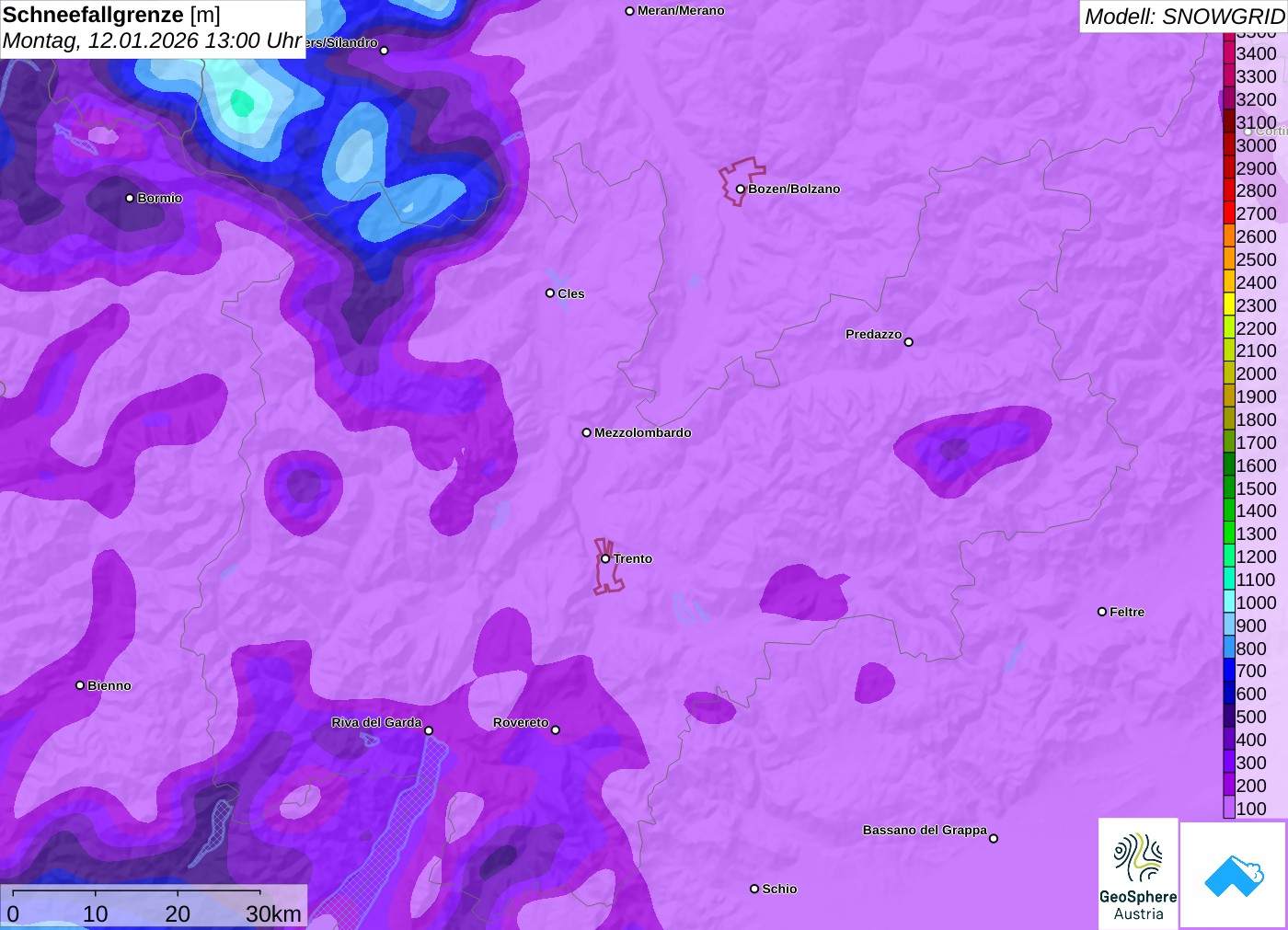Click the blue cloud house logo
The width and height of the screenshot is (1288, 930).
(x=1234, y=875)
